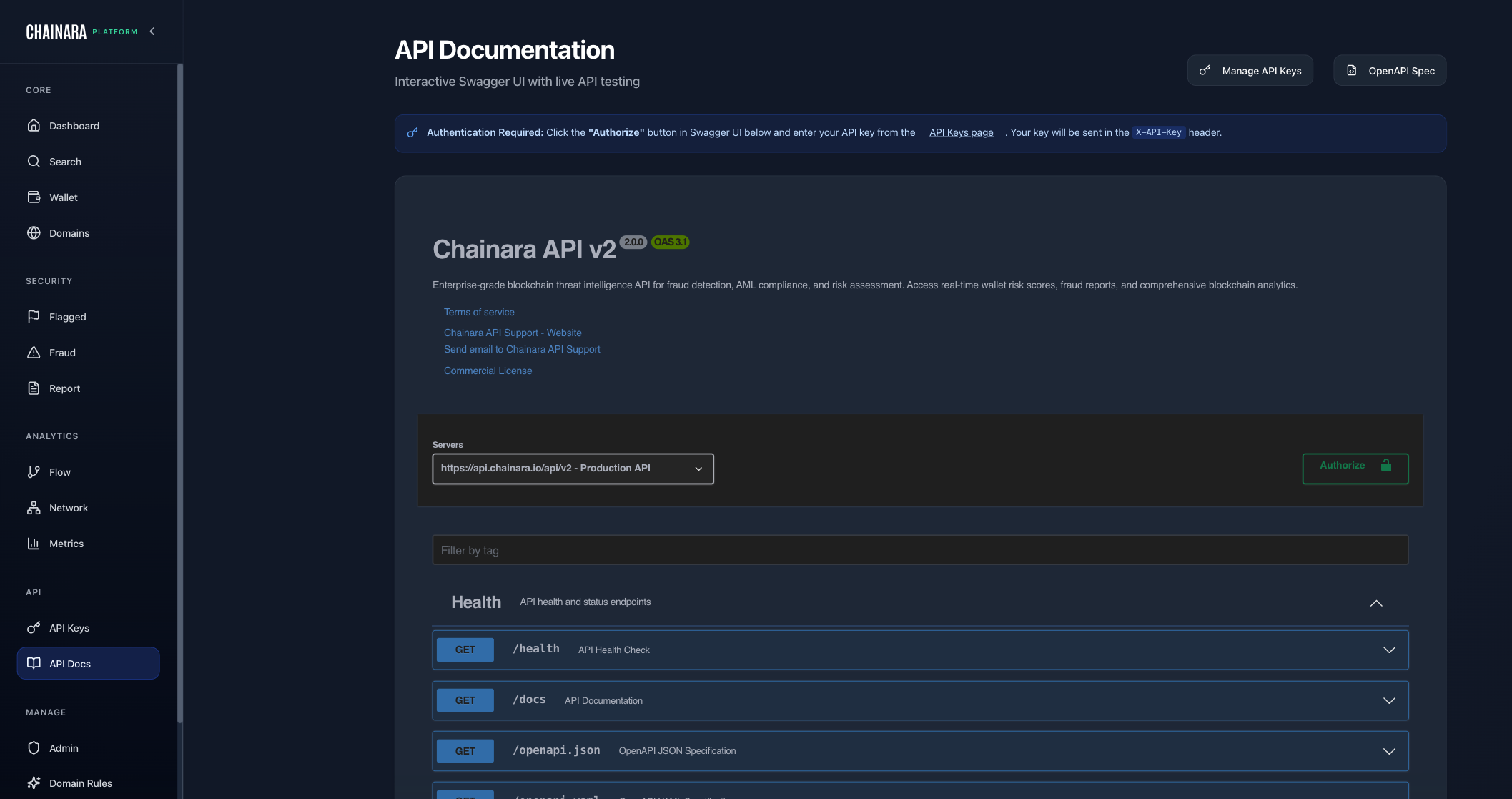Click the Filter by tag input field

click(920, 550)
